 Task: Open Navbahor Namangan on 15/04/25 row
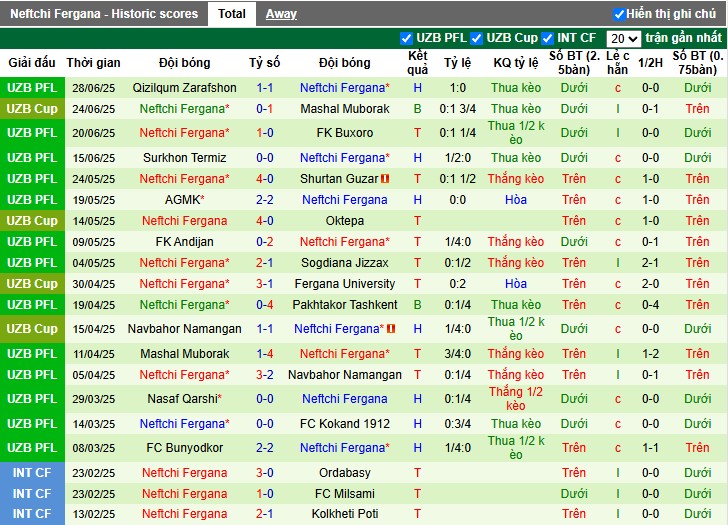point(184,329)
